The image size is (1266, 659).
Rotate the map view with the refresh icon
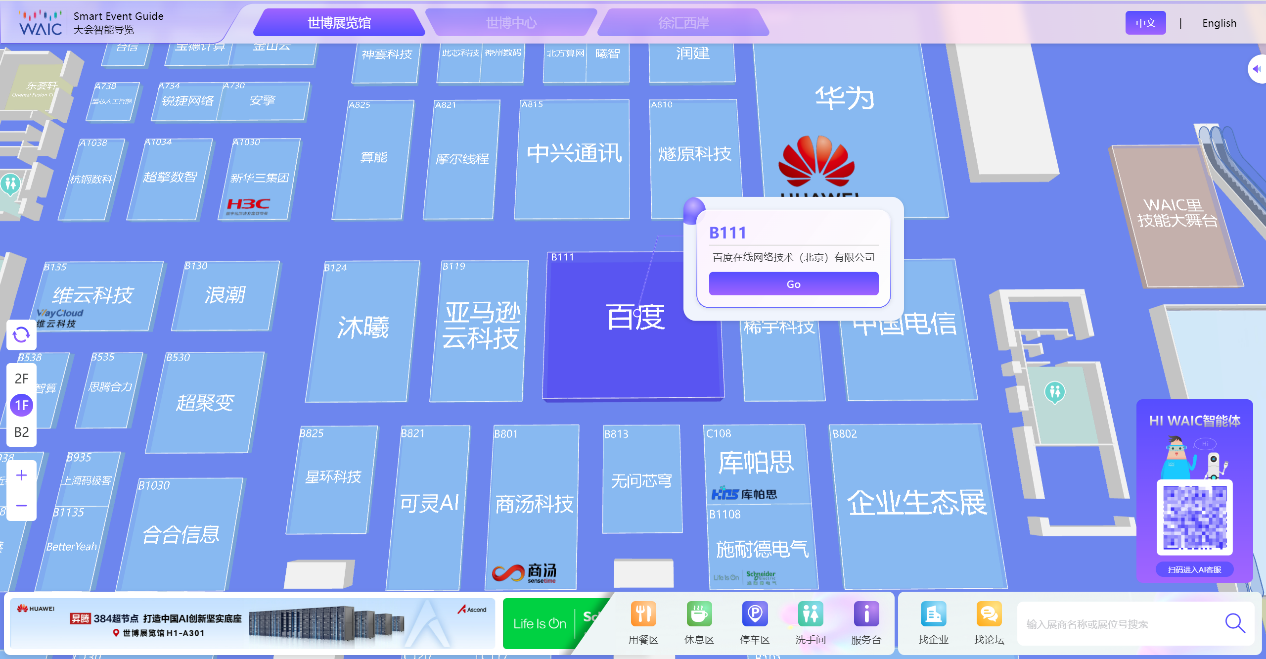(x=21, y=335)
